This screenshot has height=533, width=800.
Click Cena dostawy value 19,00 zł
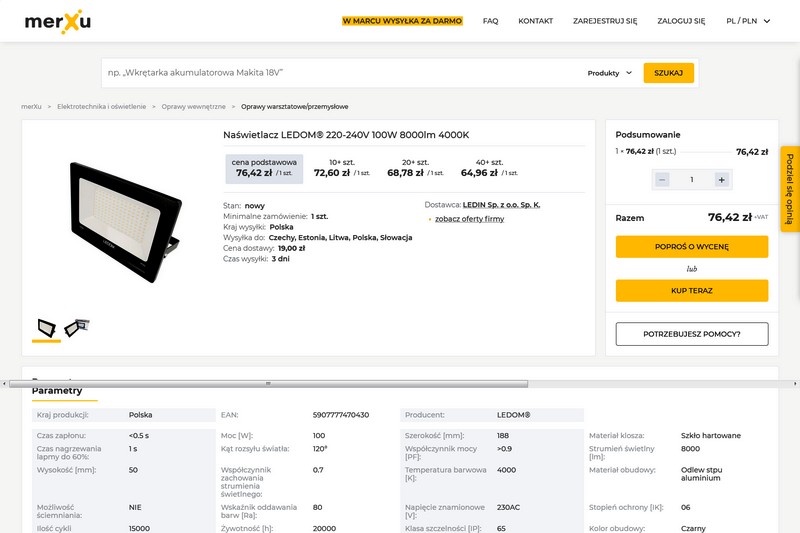tap(291, 248)
